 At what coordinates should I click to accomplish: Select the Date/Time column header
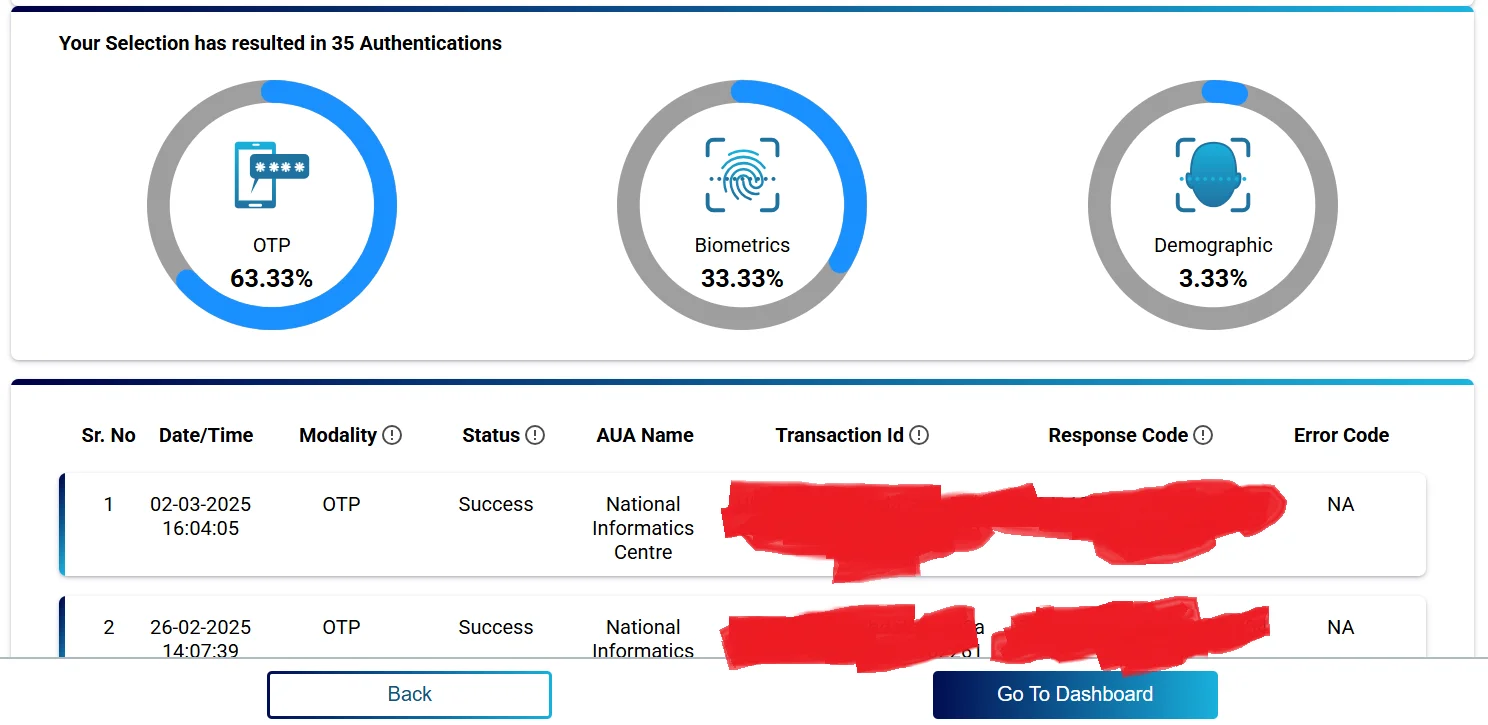tap(206, 435)
